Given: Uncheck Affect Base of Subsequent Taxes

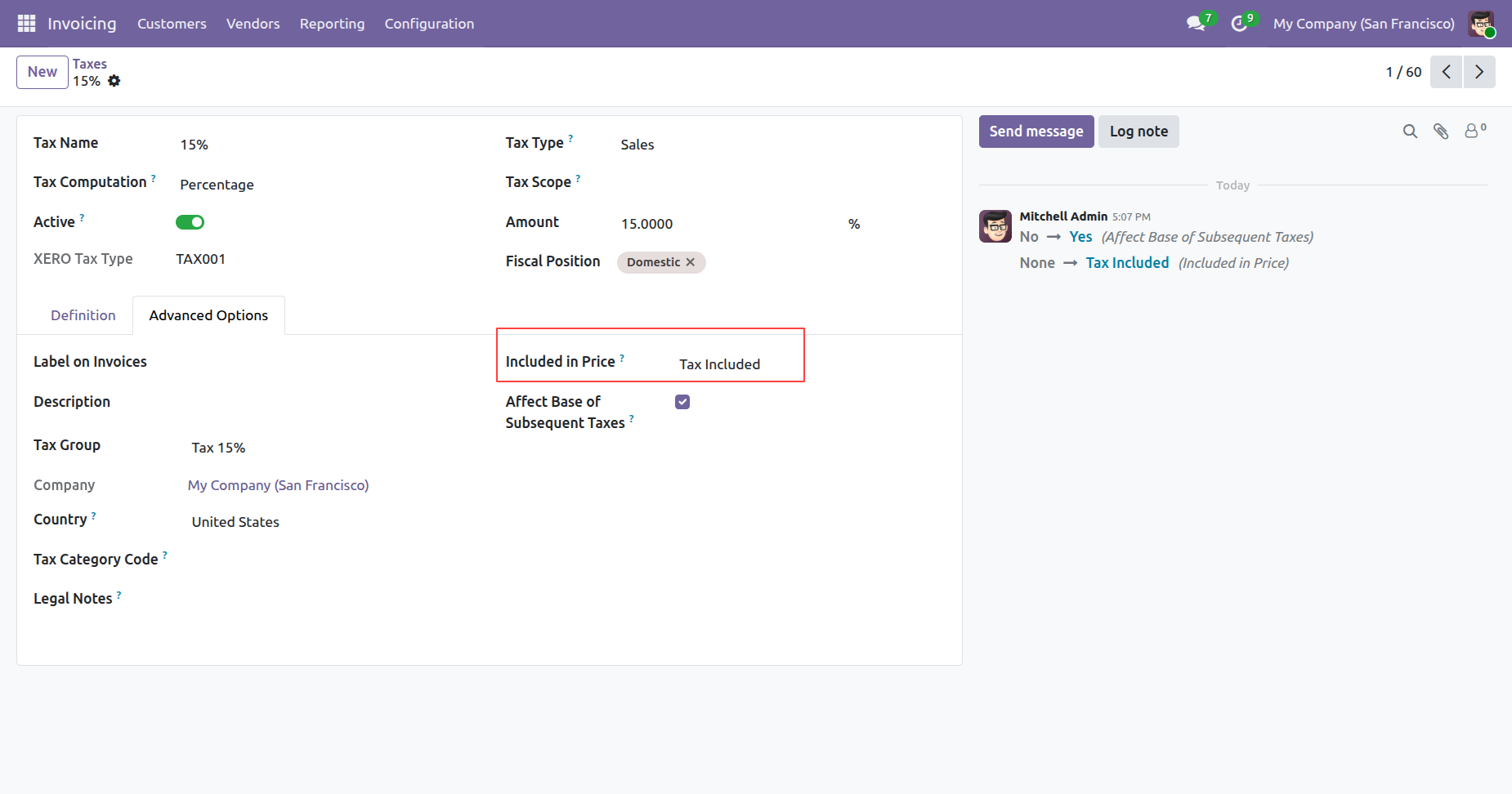Looking at the screenshot, I should [682, 402].
